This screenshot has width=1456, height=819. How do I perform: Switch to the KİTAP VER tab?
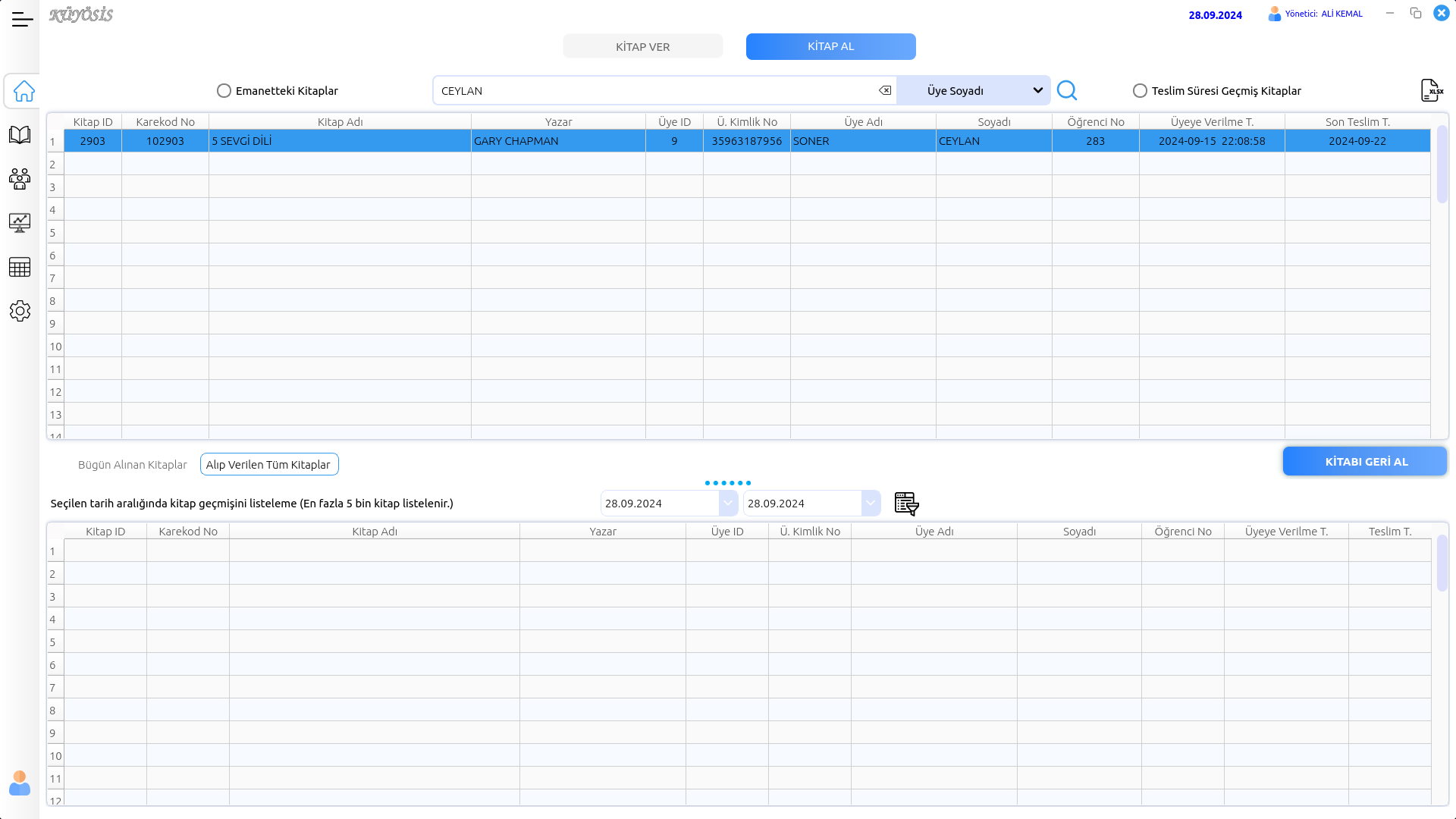click(642, 47)
